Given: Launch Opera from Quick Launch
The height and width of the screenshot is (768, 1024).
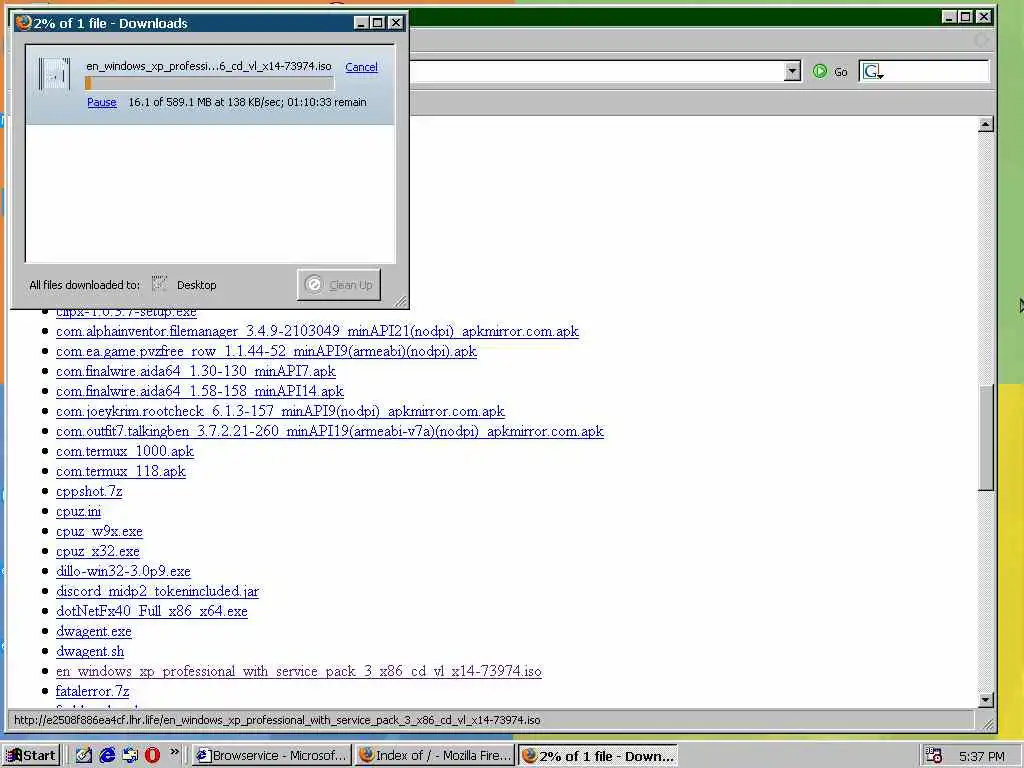Looking at the screenshot, I should point(153,756).
